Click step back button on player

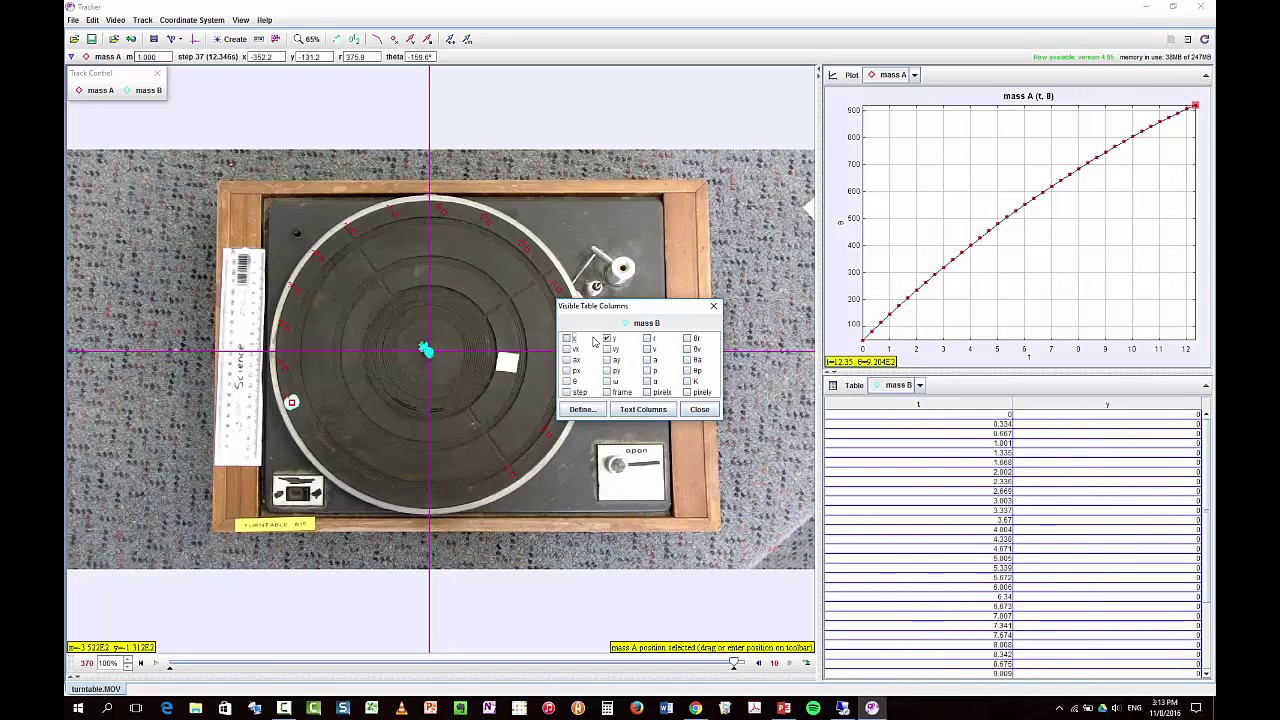[x=759, y=663]
